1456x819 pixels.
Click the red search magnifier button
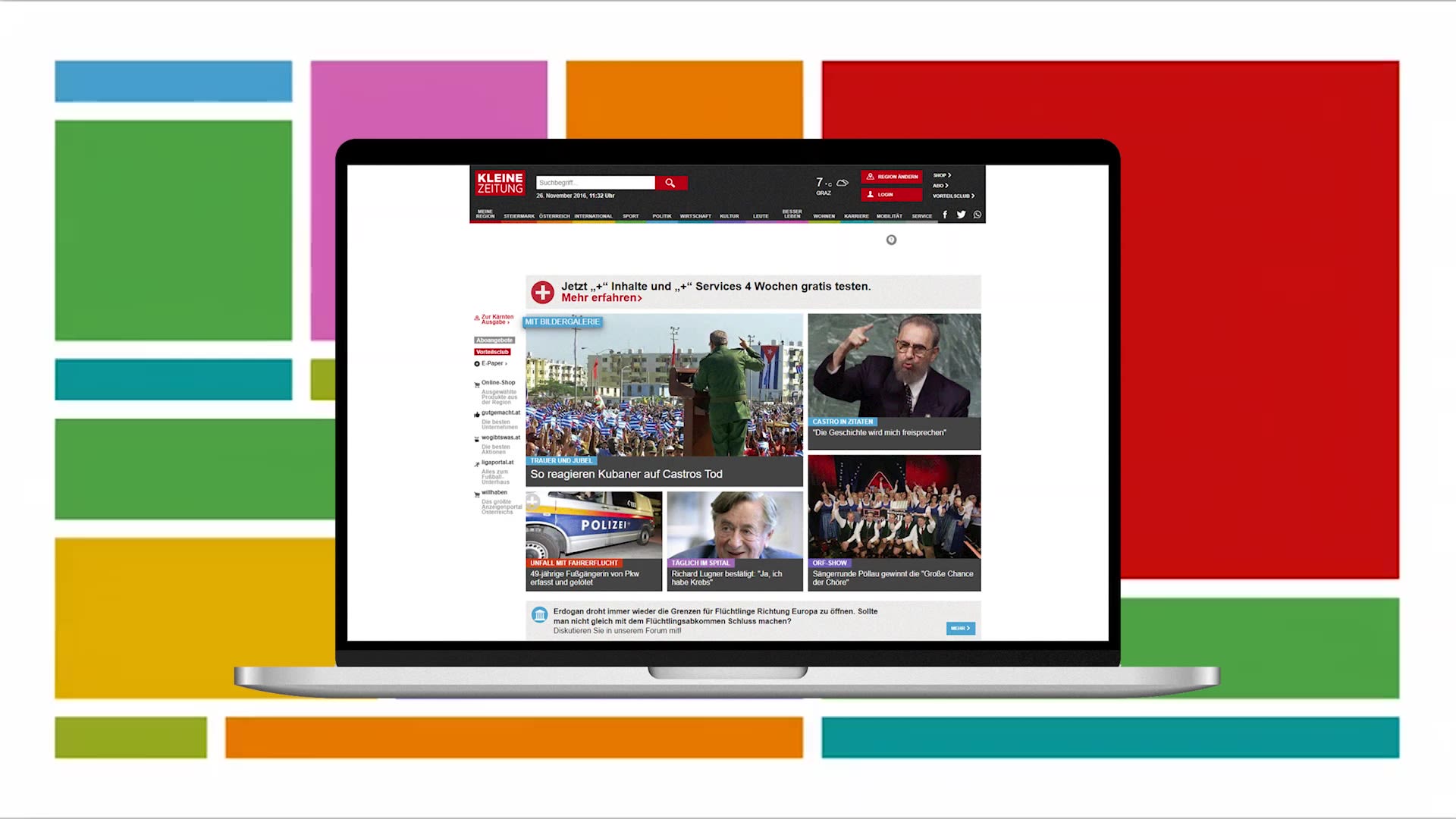point(670,183)
